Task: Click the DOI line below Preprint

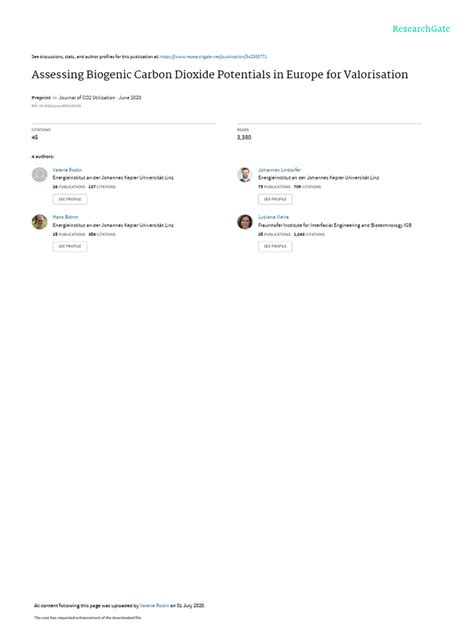Action: point(56,106)
